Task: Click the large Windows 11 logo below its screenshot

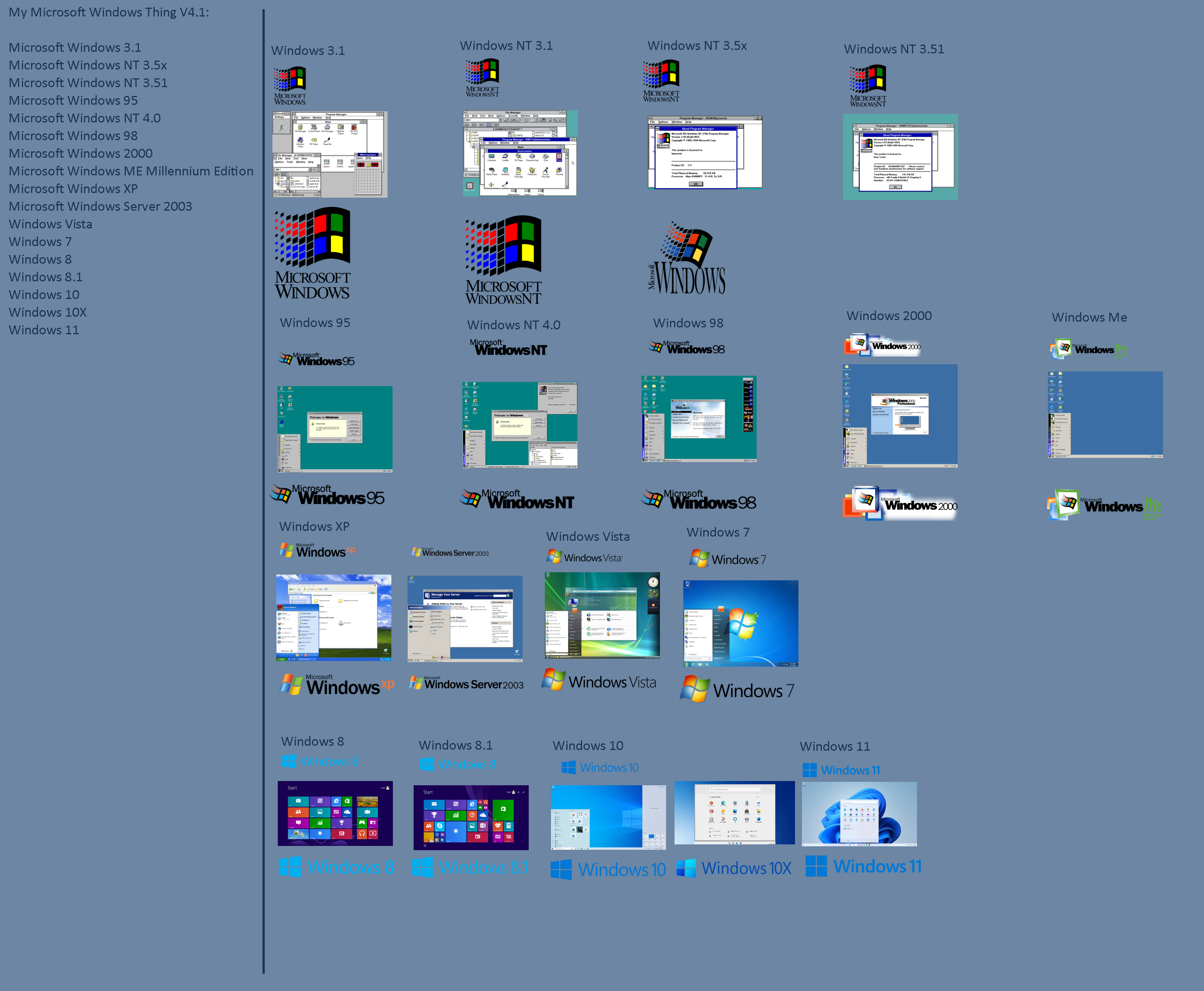Action: [863, 866]
